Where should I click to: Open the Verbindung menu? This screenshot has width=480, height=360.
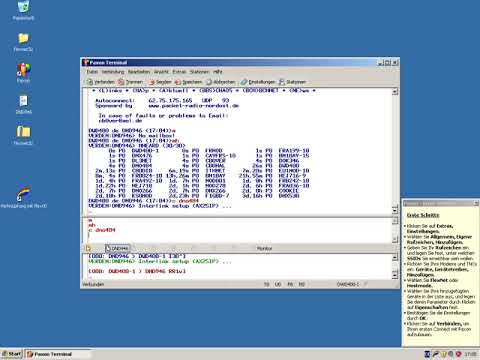[x=113, y=72]
